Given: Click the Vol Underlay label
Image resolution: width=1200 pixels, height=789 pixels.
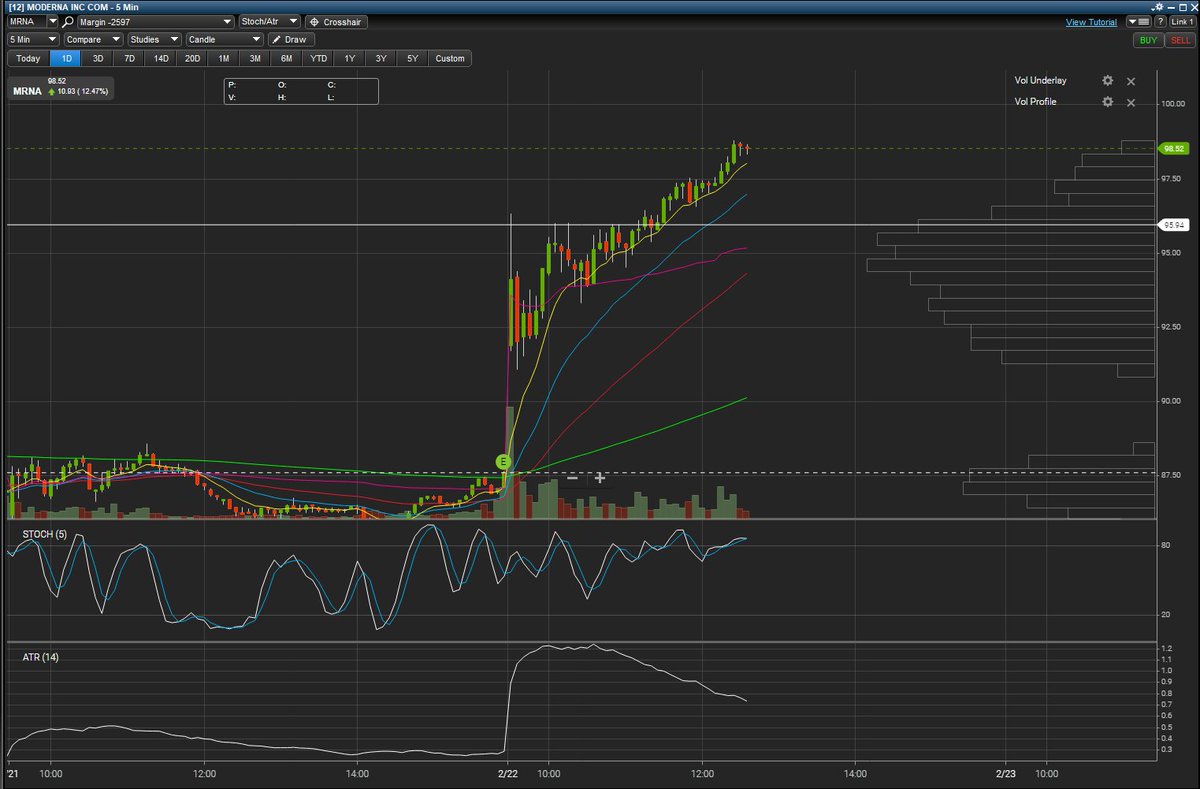Looking at the screenshot, I should (x=1042, y=81).
